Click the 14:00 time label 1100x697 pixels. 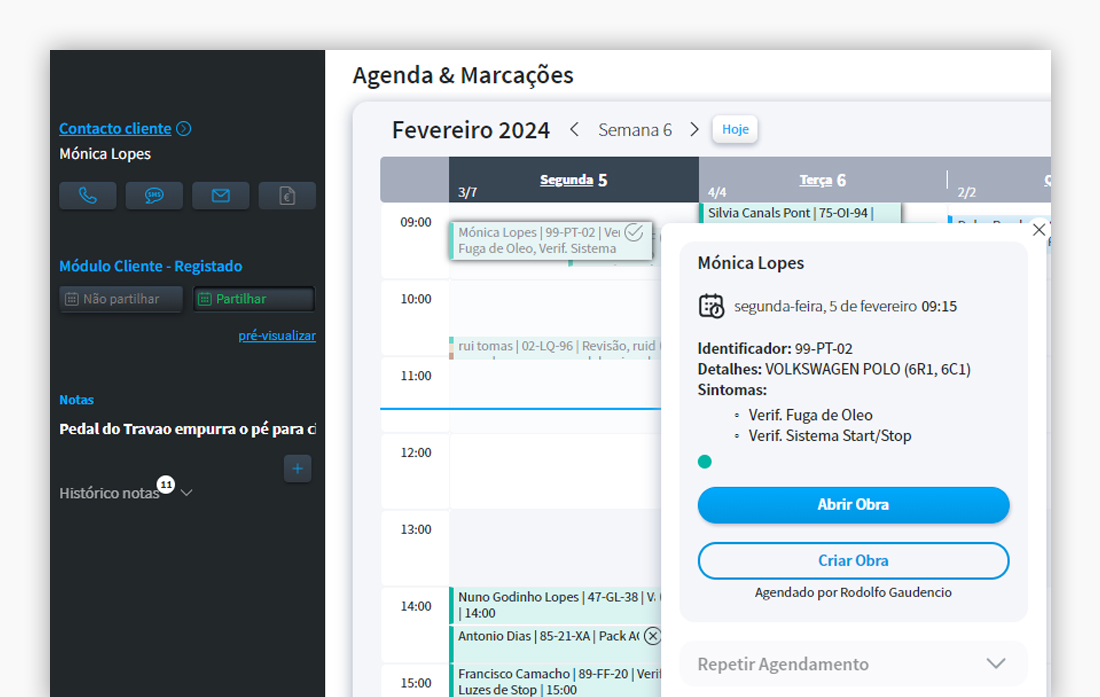click(x=416, y=607)
